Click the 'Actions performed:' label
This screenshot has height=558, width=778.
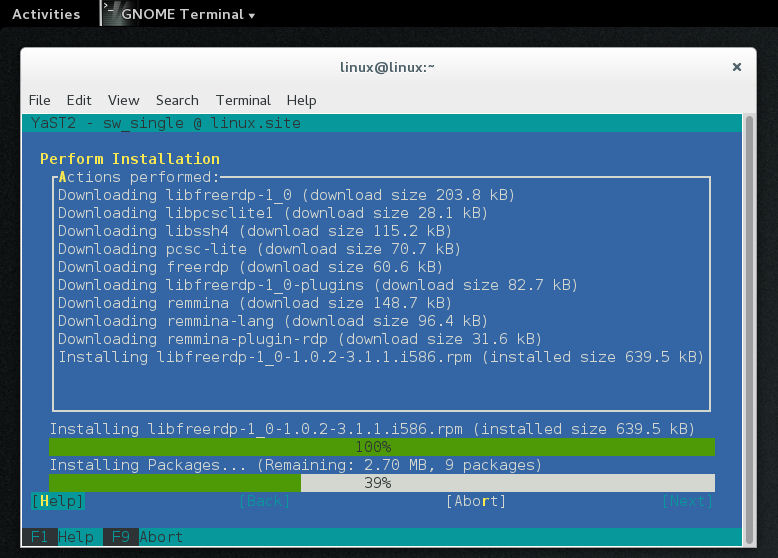click(x=139, y=177)
